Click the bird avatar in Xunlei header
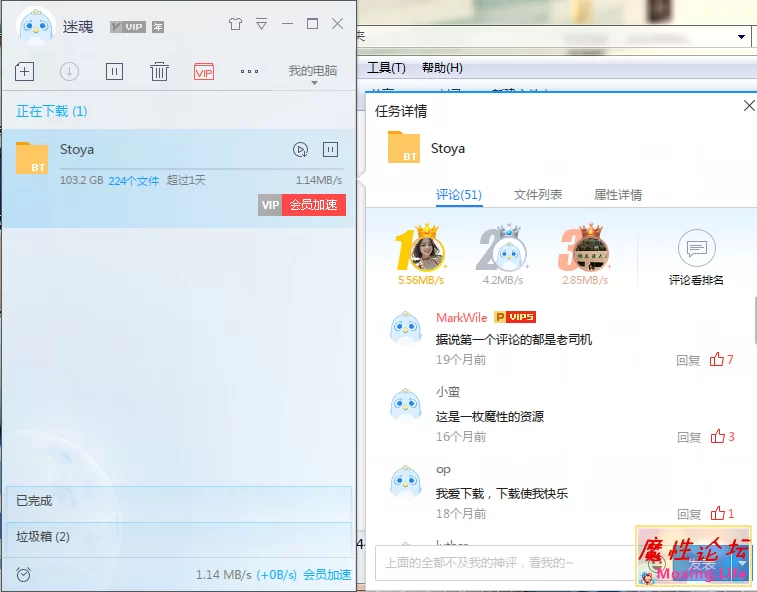Image resolution: width=757 pixels, height=592 pixels. (36, 27)
